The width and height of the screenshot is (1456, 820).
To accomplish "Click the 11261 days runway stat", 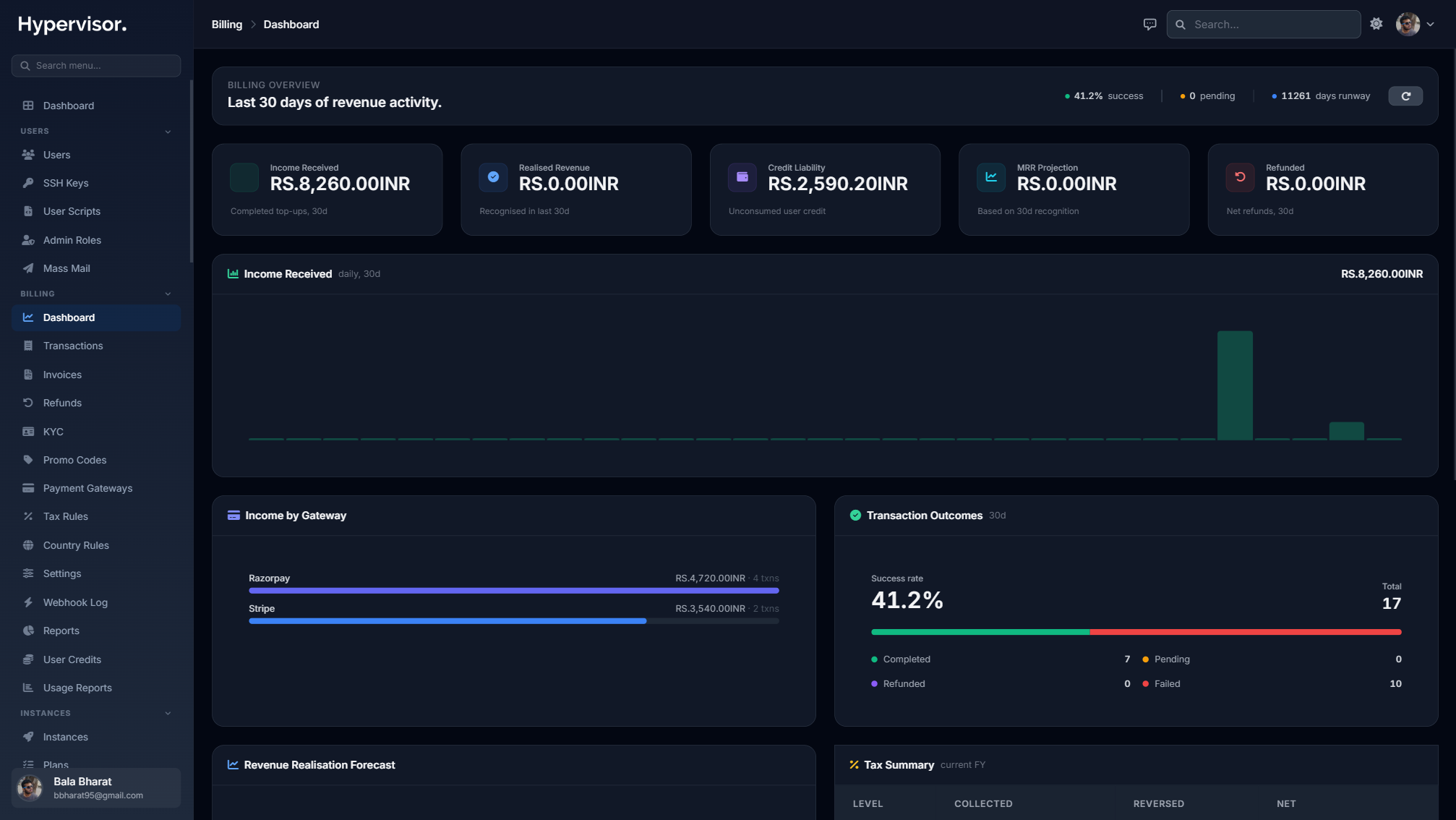I will (1320, 96).
